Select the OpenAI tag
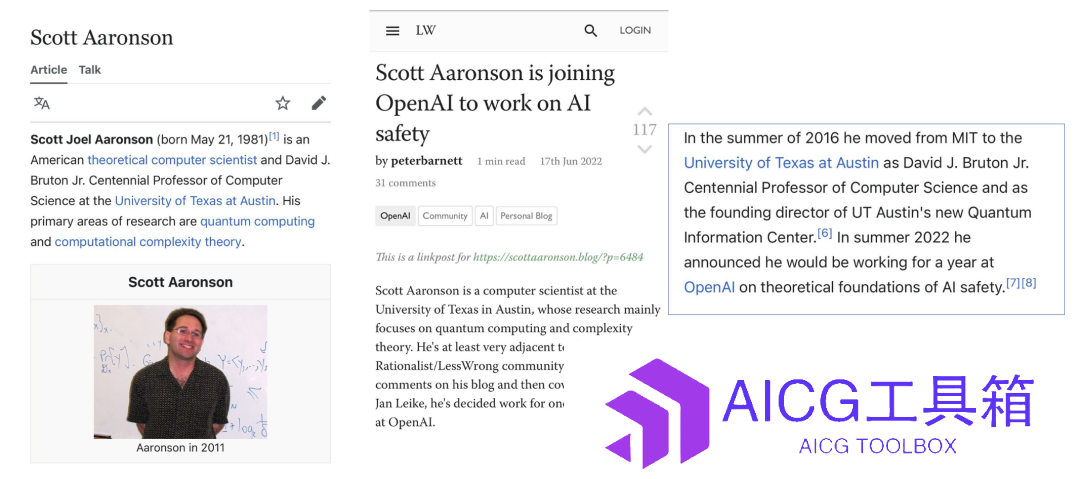This screenshot has width=1080, height=479. [395, 216]
